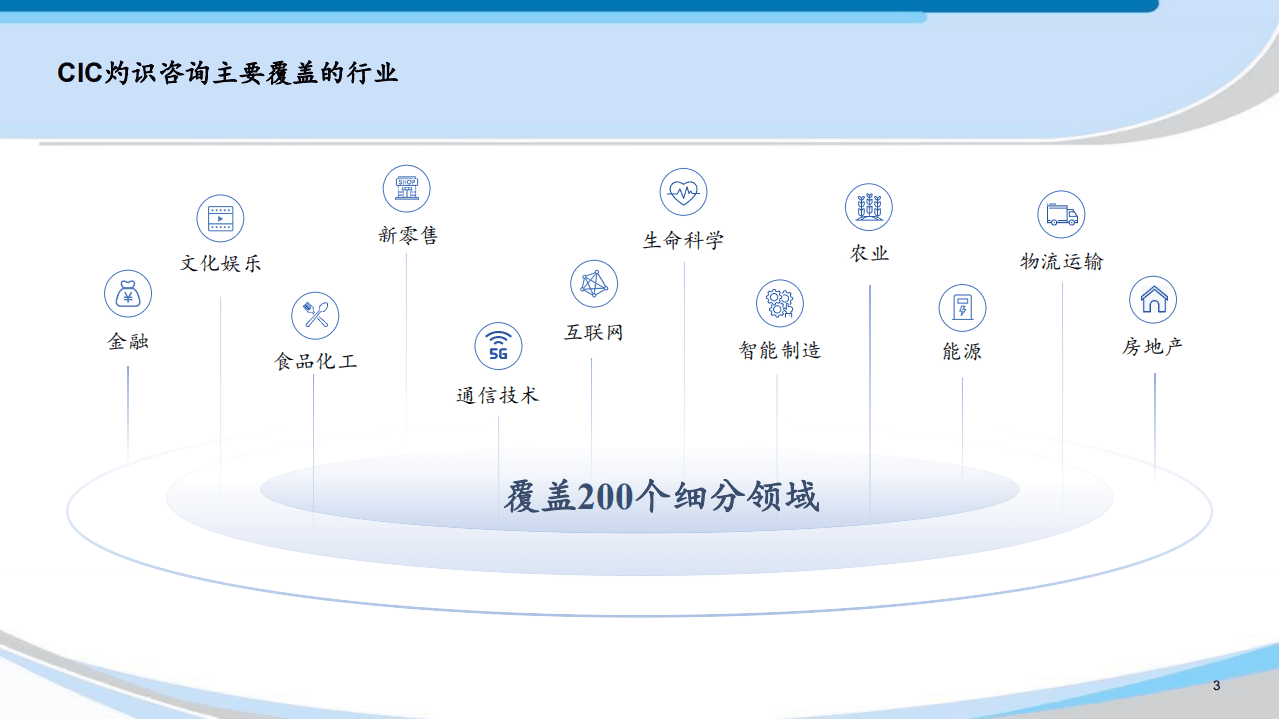The image size is (1279, 719).
Task: Click the 通信技术 5G wireless icon
Action: [500, 347]
